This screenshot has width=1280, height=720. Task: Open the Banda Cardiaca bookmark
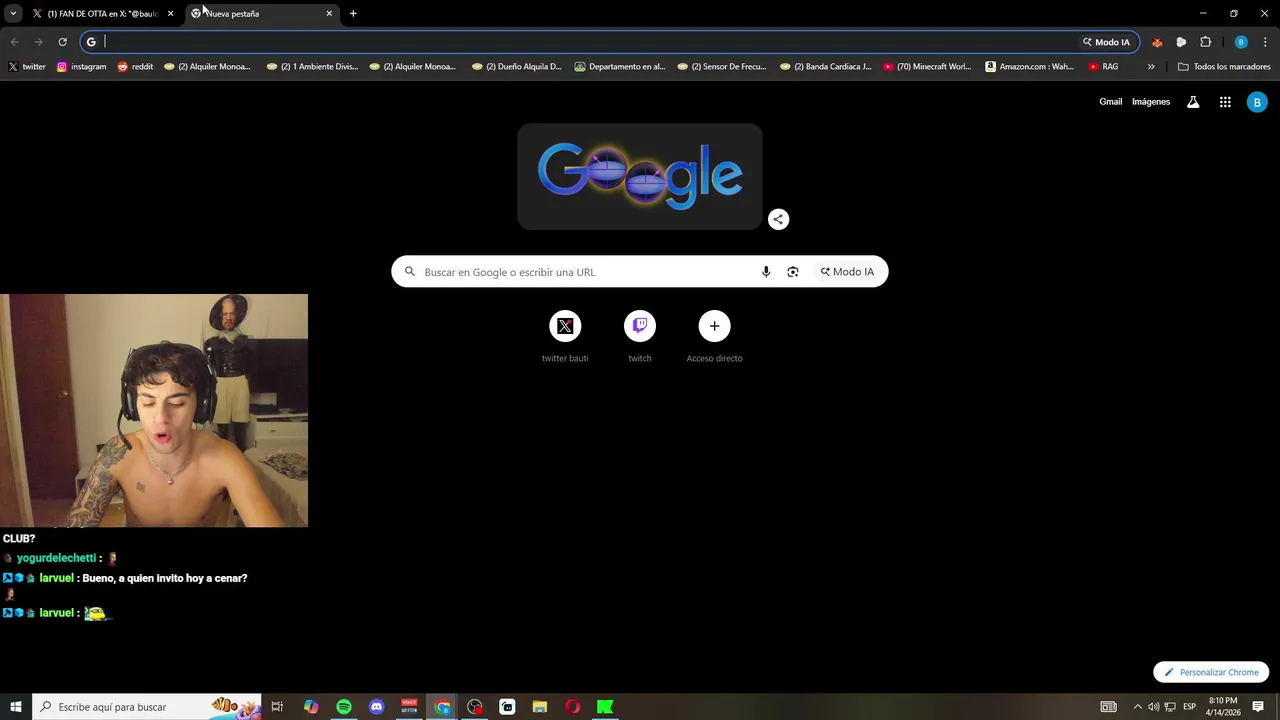click(826, 67)
